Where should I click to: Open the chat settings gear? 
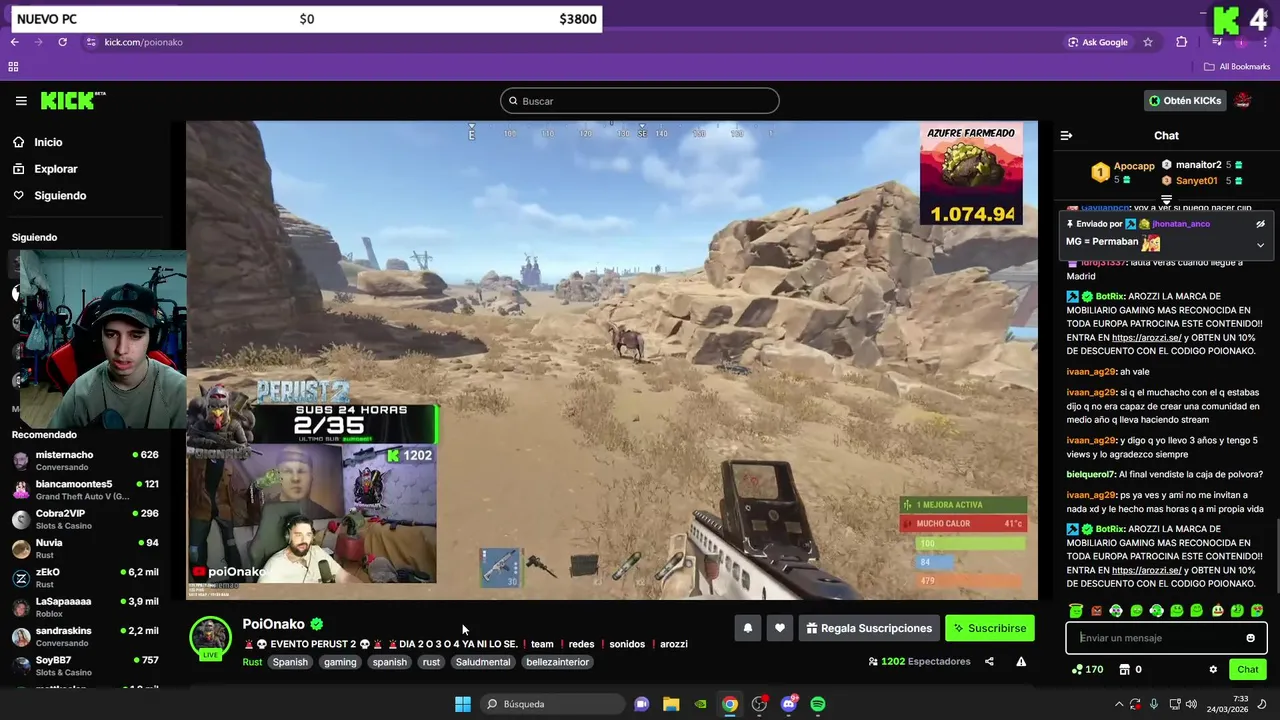click(x=1213, y=669)
